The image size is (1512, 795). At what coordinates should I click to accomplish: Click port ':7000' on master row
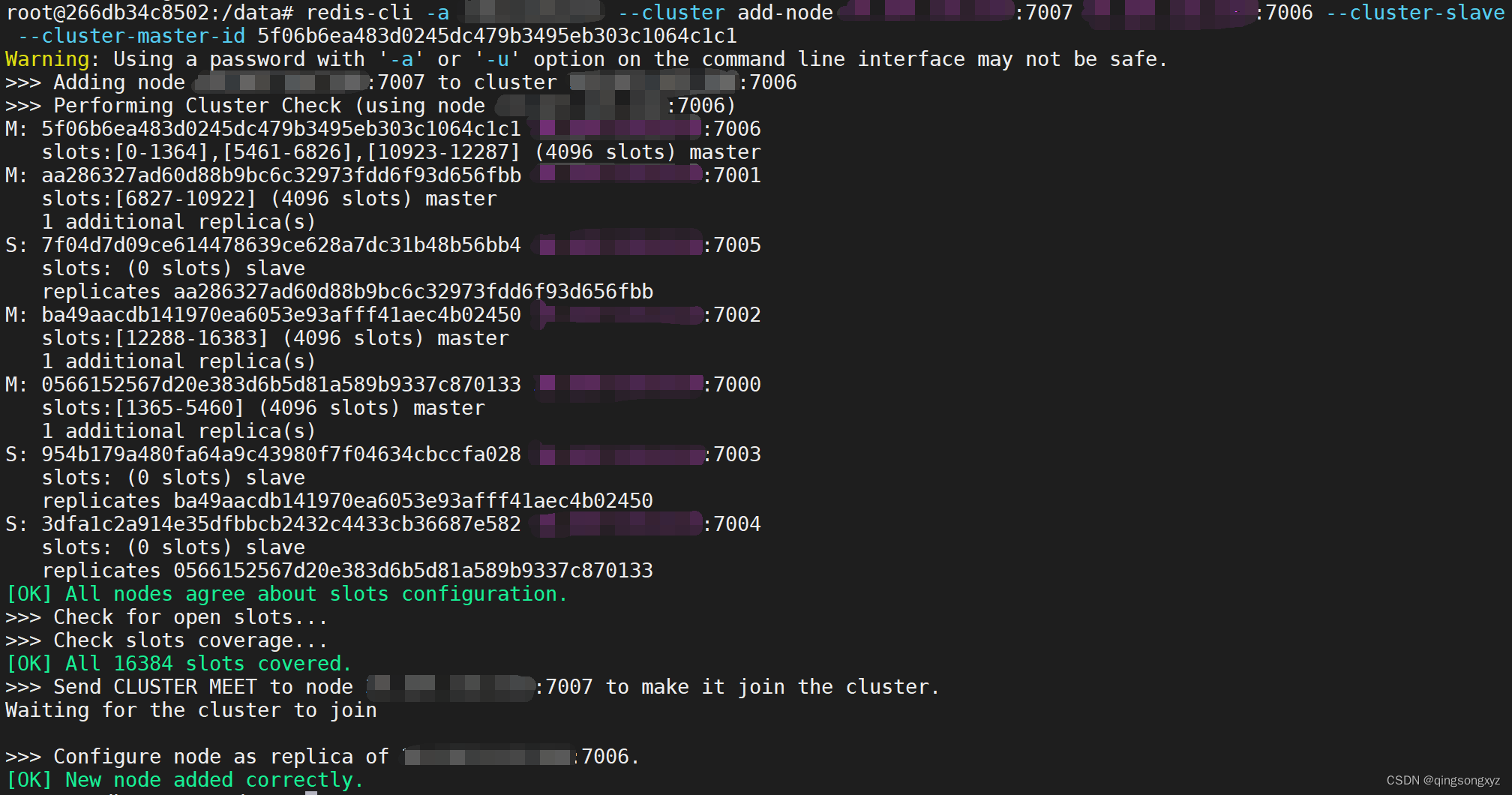click(x=731, y=385)
